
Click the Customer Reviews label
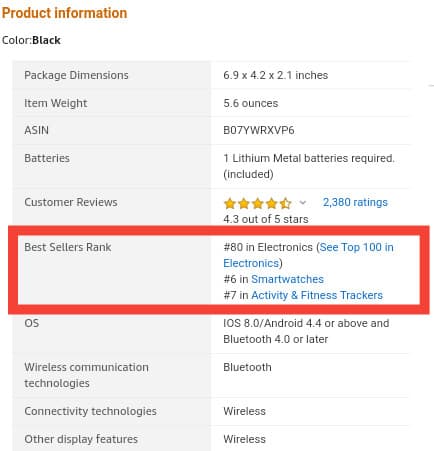(71, 202)
